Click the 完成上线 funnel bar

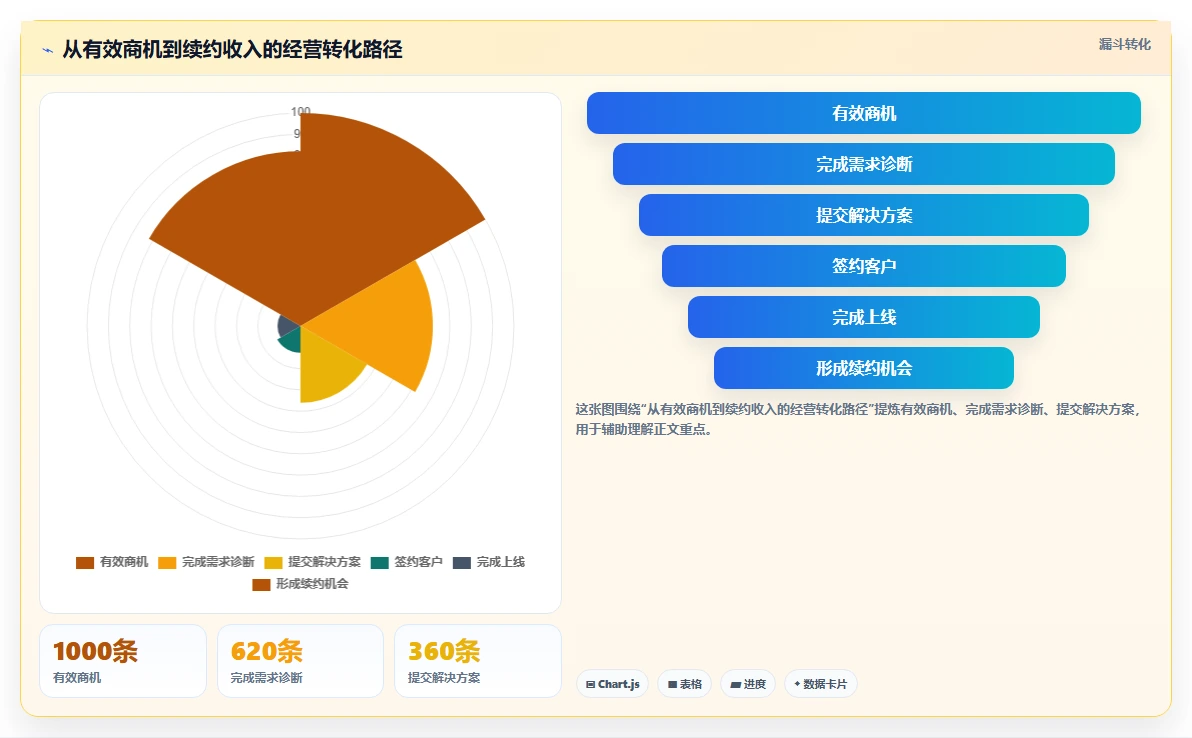(x=864, y=317)
